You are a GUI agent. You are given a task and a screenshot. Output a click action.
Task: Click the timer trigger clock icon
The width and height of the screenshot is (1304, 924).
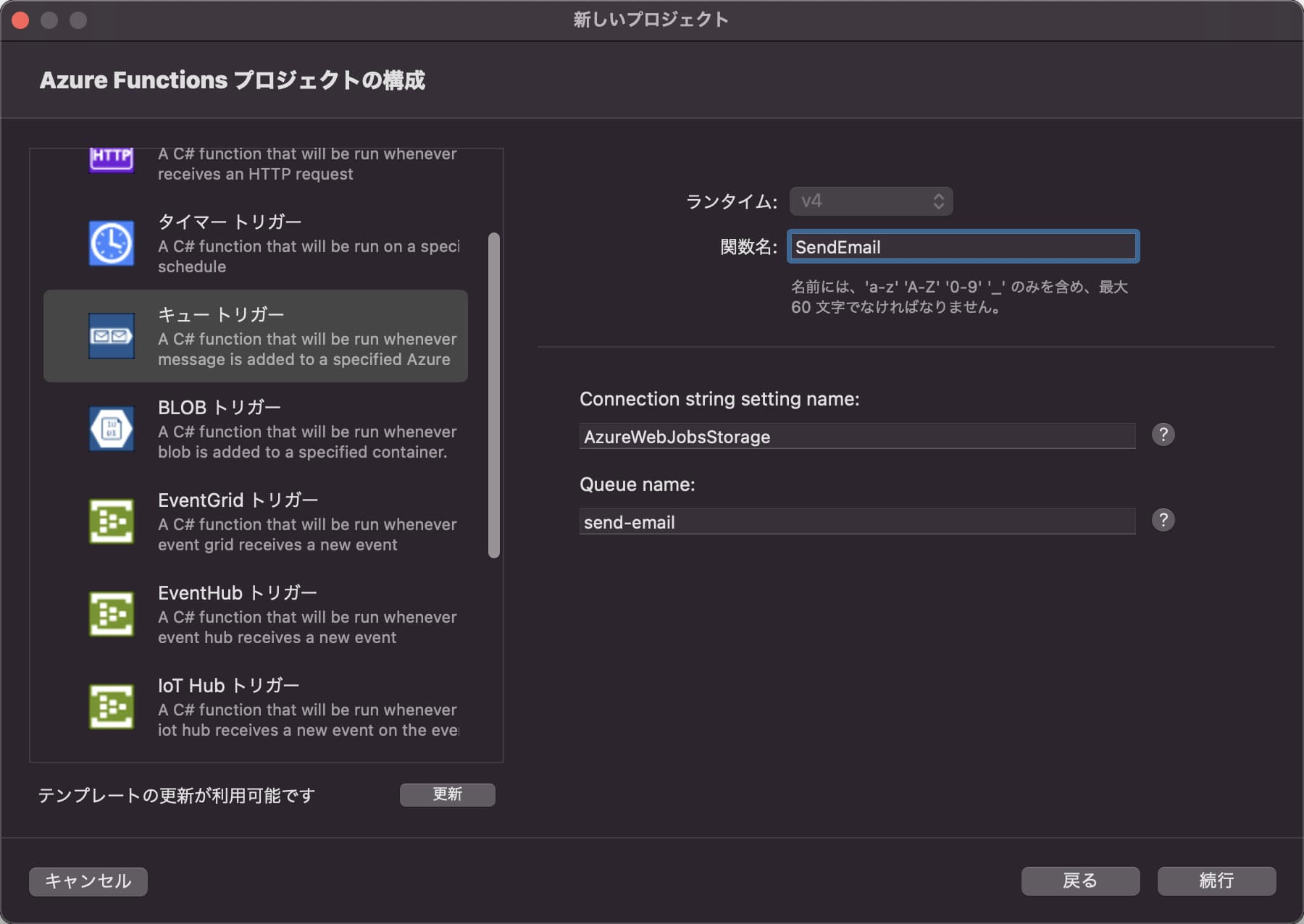pyautogui.click(x=112, y=243)
